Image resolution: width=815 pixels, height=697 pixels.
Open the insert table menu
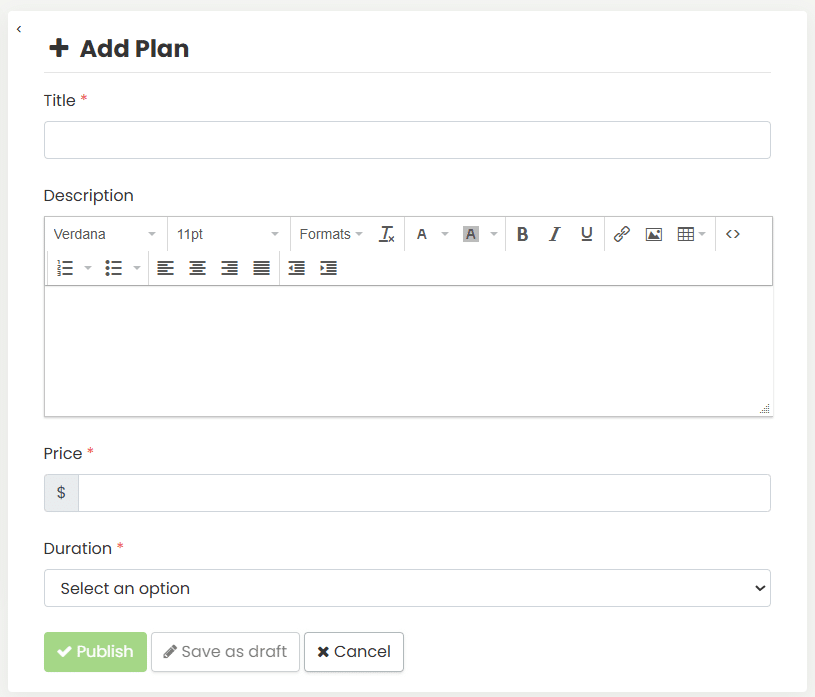point(691,234)
